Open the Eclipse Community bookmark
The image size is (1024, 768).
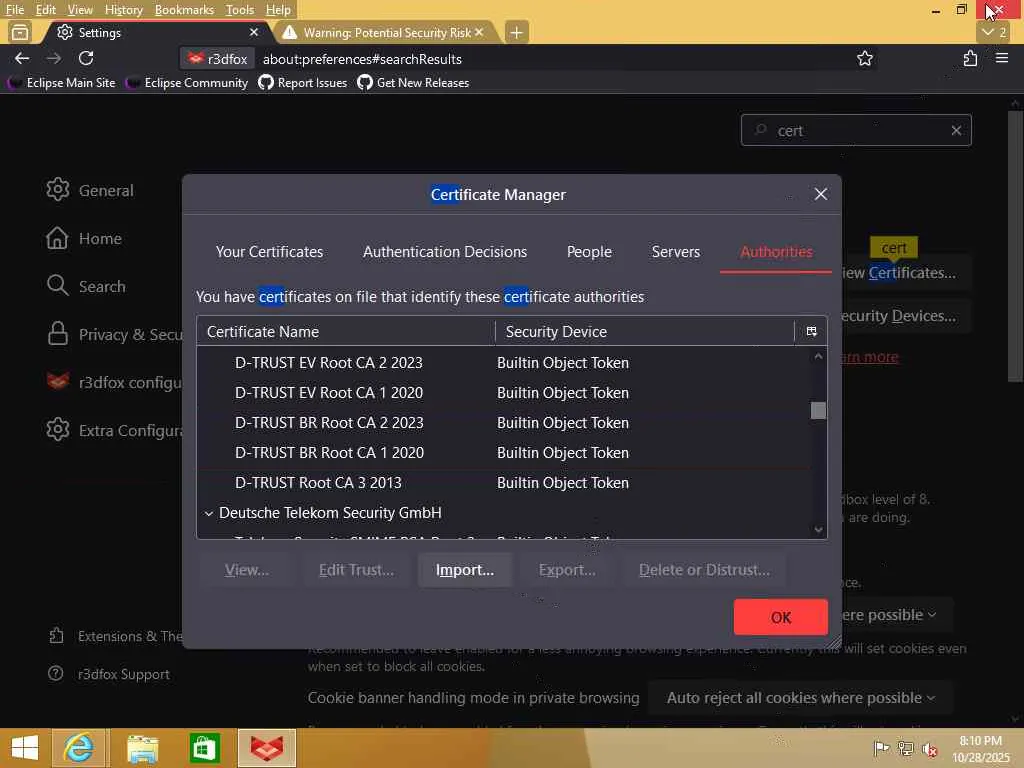pyautogui.click(x=187, y=83)
